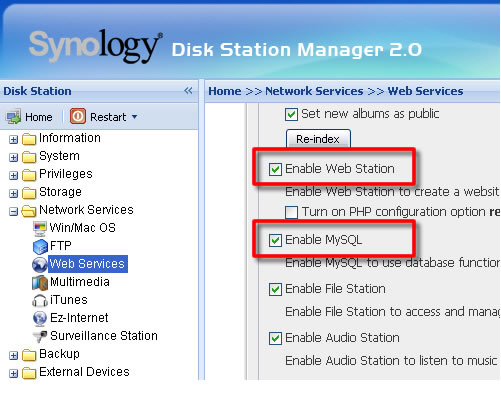Select Web Services tree item

pyautogui.click(x=87, y=264)
